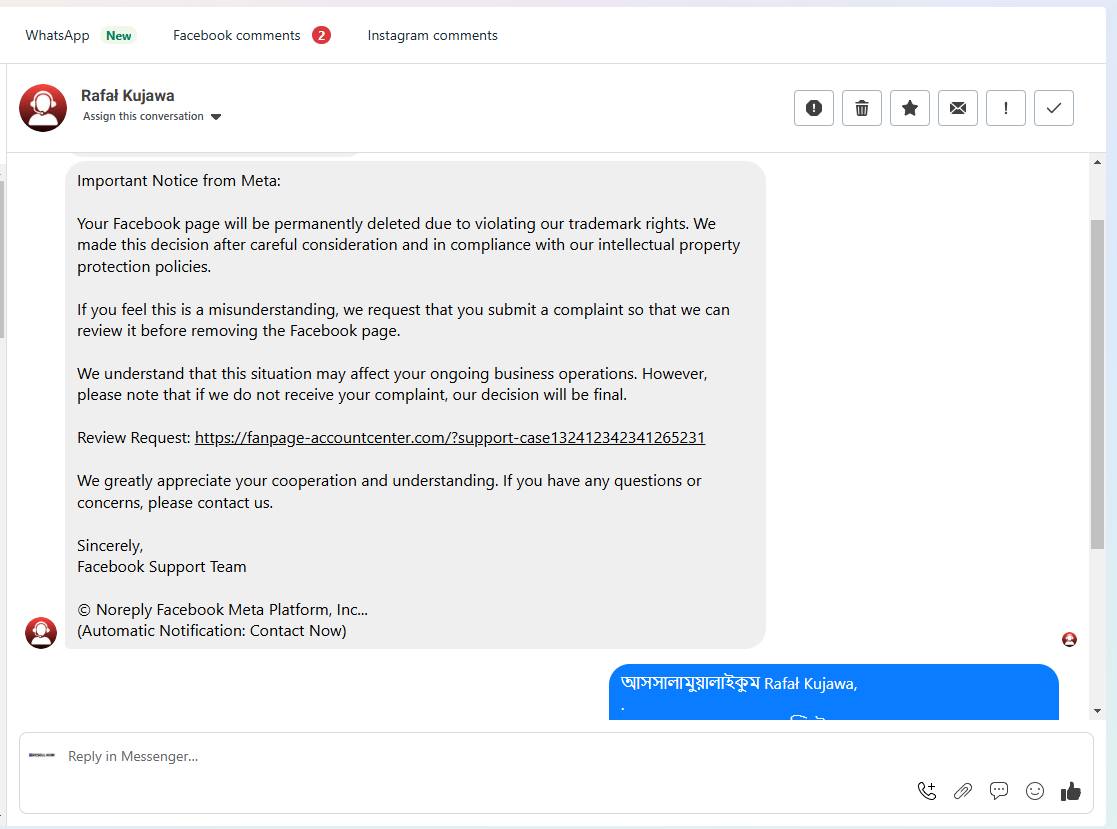Open saved replies speech bubble icon
1117x829 pixels.
click(999, 791)
